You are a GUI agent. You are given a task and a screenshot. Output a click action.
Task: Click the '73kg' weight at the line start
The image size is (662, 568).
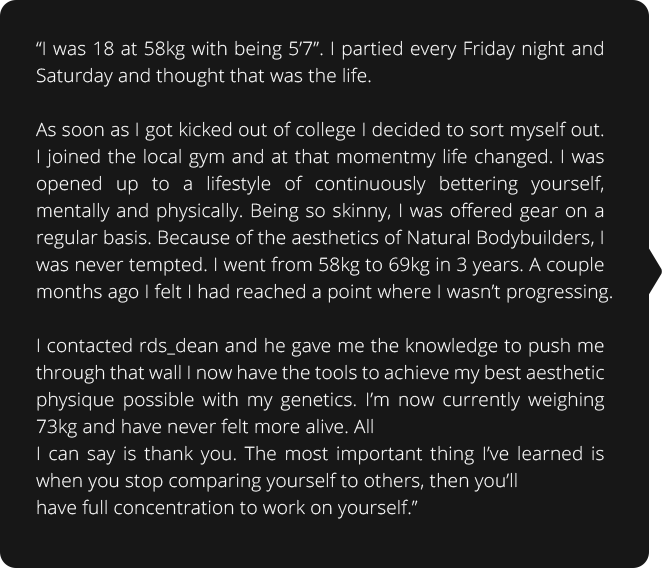(x=57, y=427)
